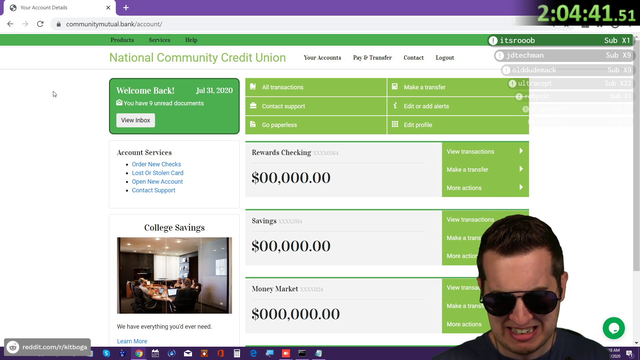Open the red recorder taskbar icon
640x360 pixels.
pos(286,353)
